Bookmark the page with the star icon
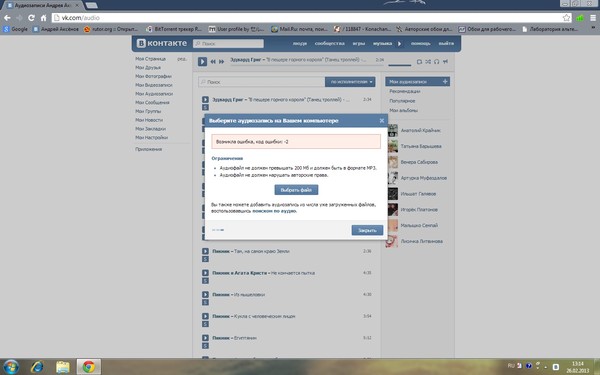 pyautogui.click(x=566, y=18)
